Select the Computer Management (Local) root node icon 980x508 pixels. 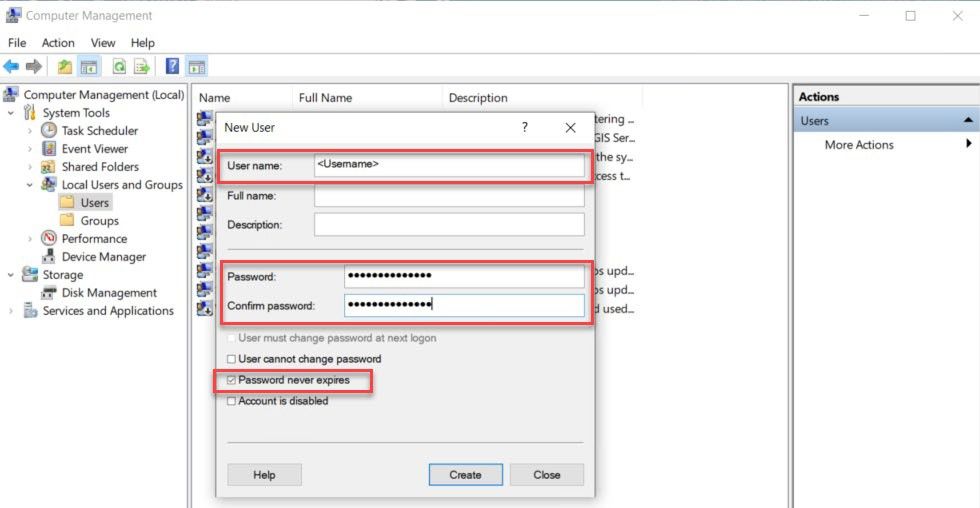[11, 94]
